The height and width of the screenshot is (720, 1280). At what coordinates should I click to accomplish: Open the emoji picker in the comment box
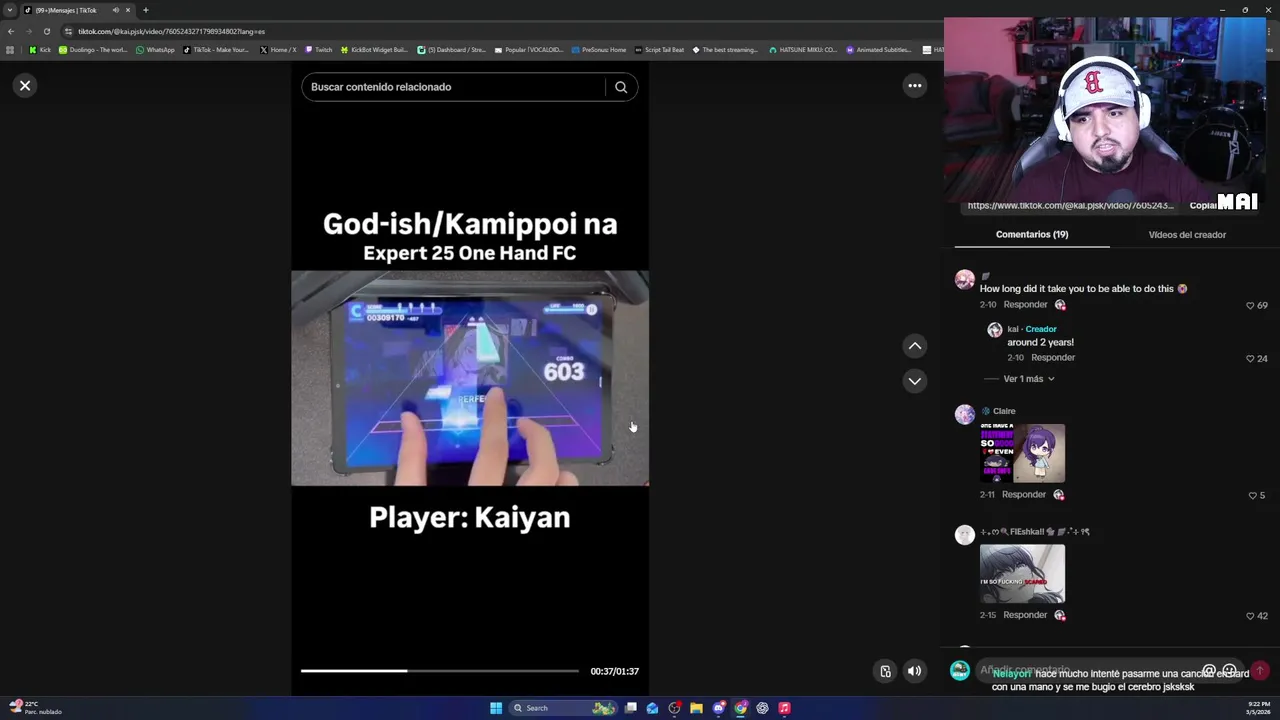pyautogui.click(x=1230, y=671)
